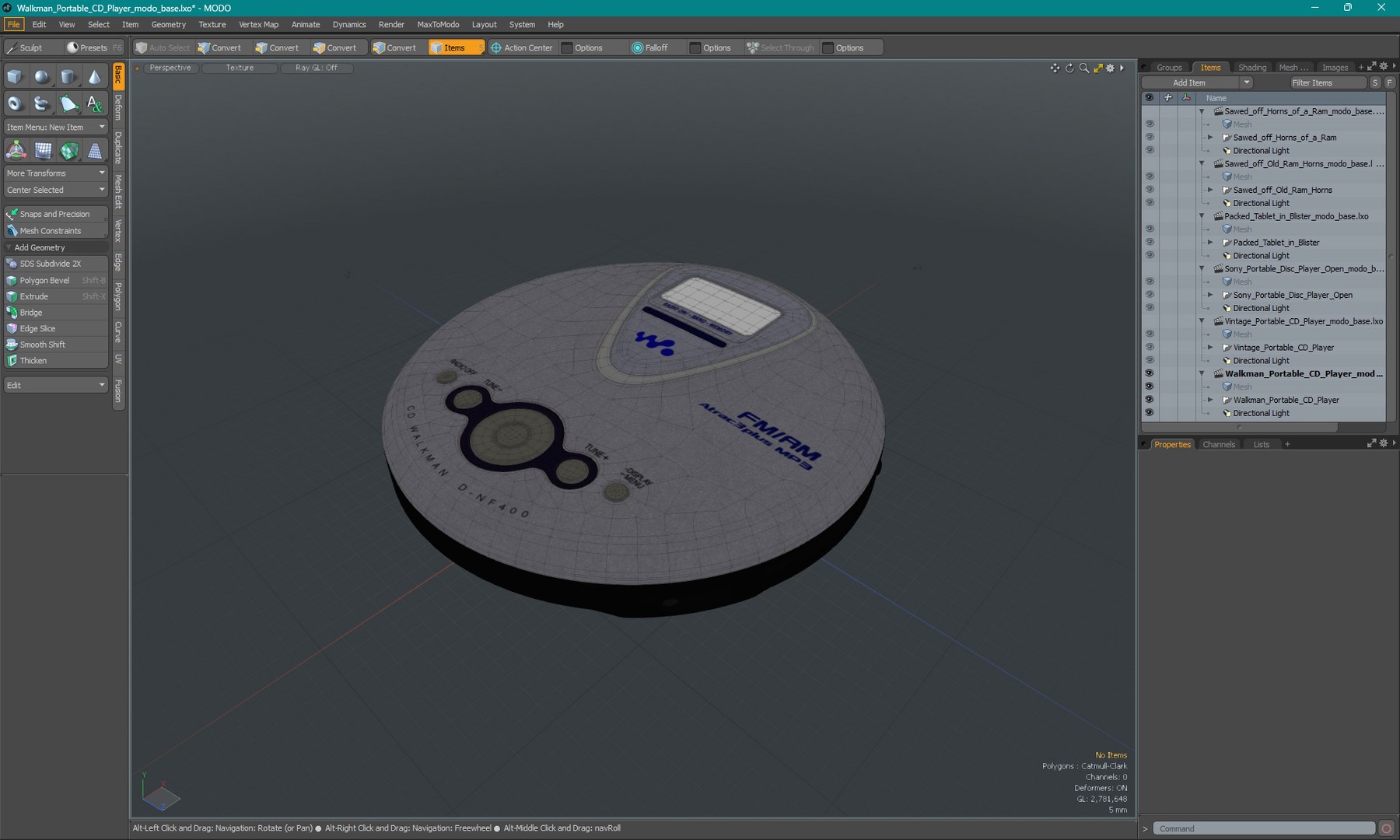Image resolution: width=1400 pixels, height=840 pixels.
Task: Open the Render menu
Action: (x=391, y=24)
